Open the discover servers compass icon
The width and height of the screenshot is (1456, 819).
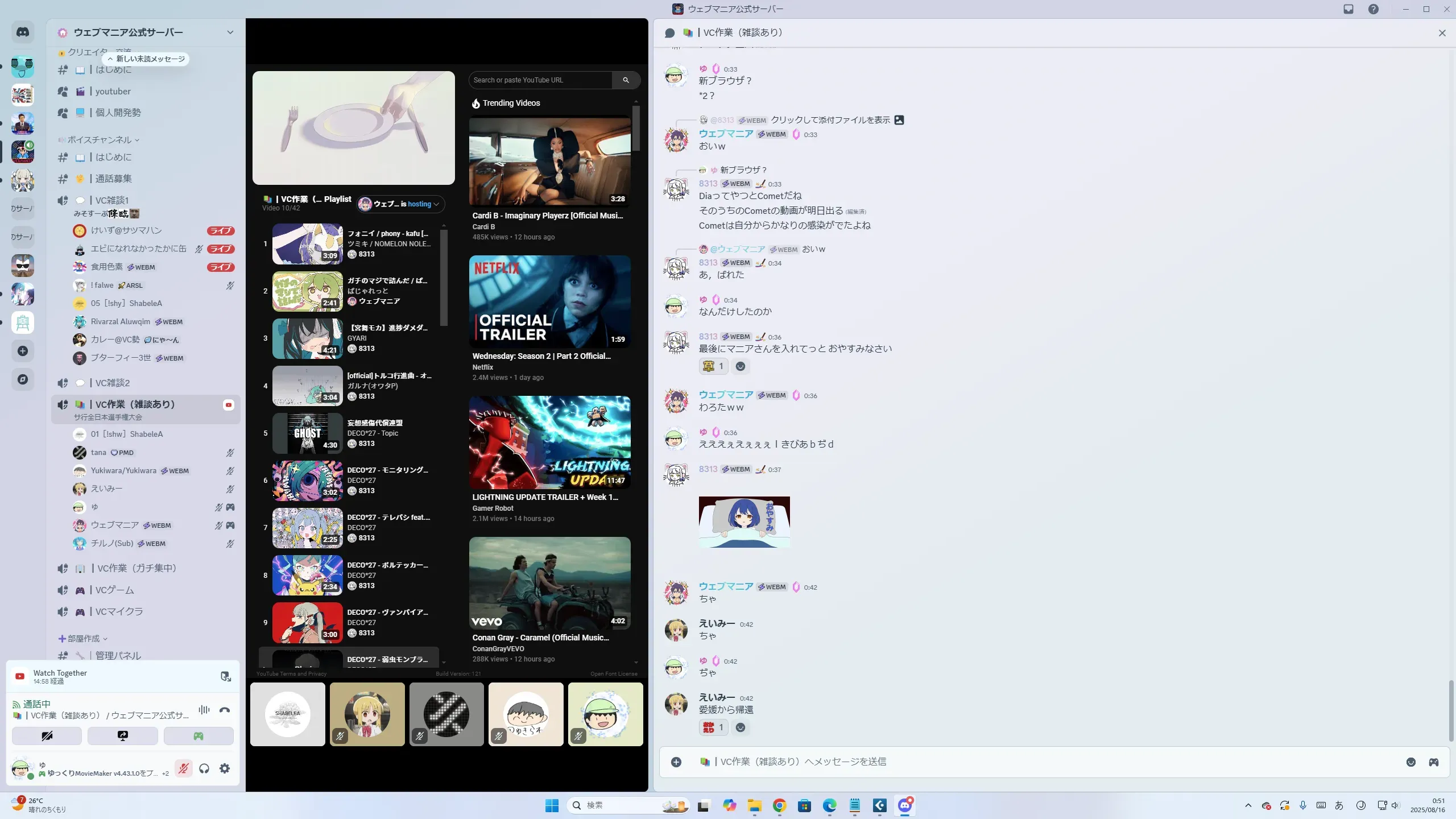[x=23, y=379]
